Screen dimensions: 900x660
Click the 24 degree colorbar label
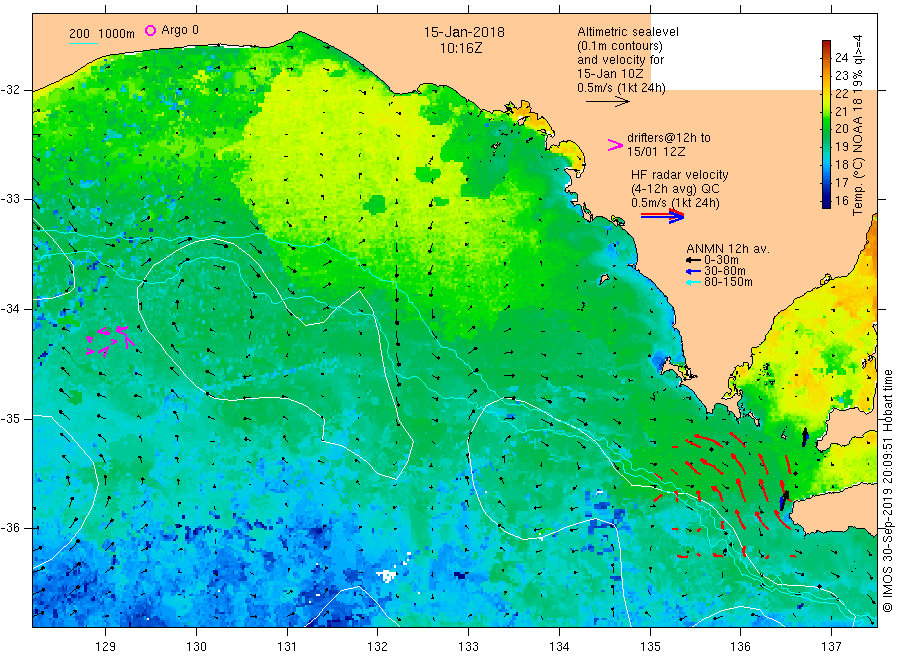pyautogui.click(x=841, y=57)
